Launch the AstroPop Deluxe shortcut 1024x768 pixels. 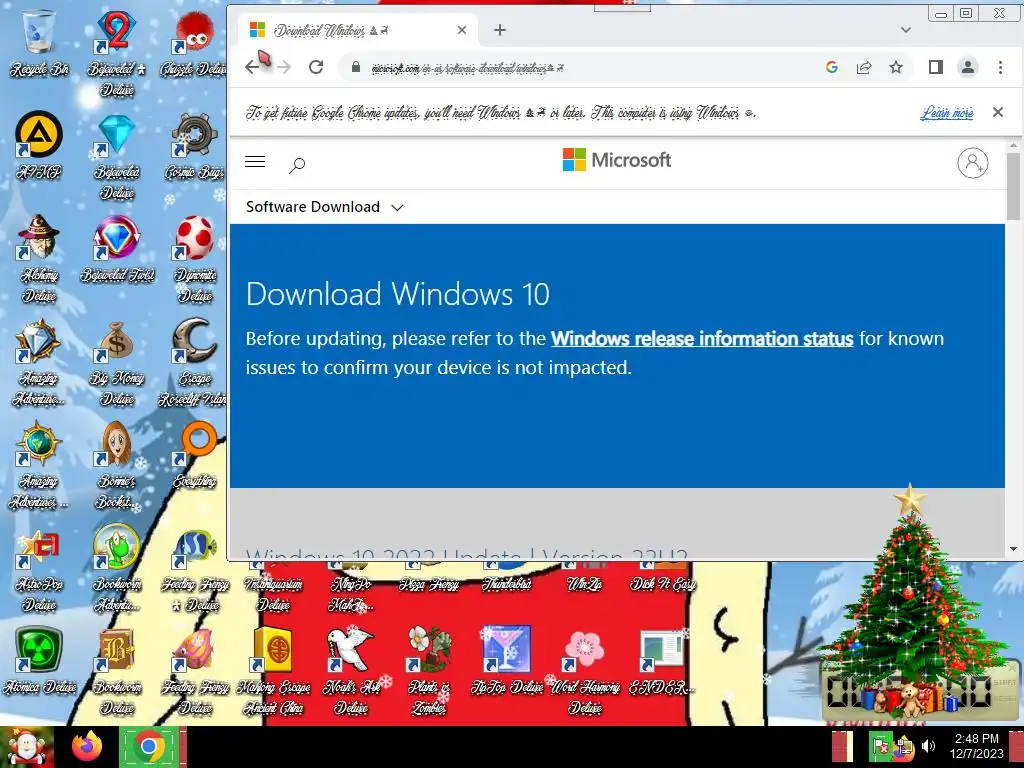click(x=39, y=569)
